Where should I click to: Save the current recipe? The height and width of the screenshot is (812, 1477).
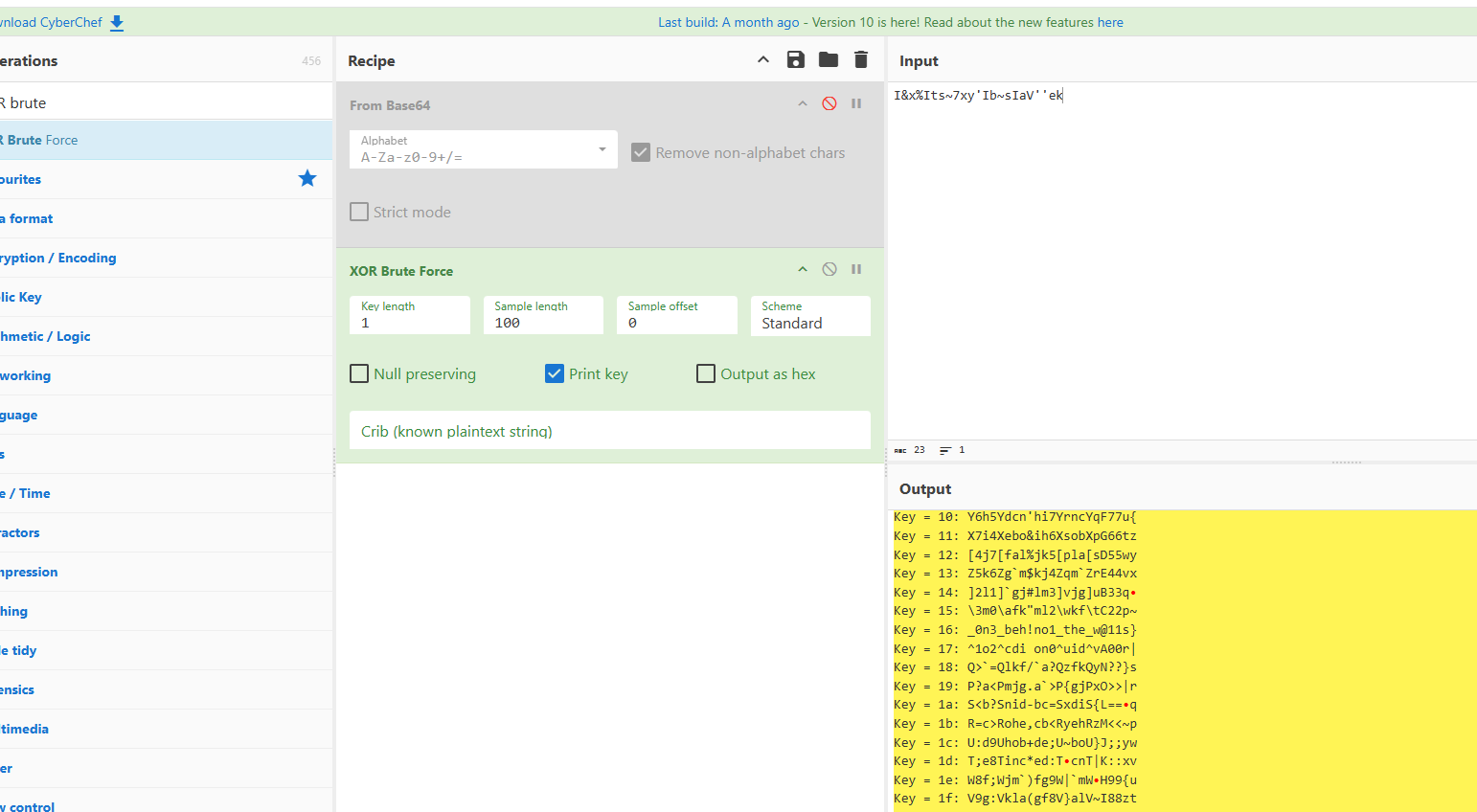click(795, 60)
